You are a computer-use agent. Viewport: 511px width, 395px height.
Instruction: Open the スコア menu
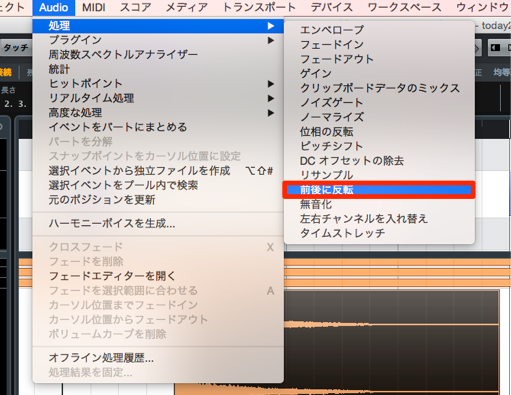tap(135, 7)
